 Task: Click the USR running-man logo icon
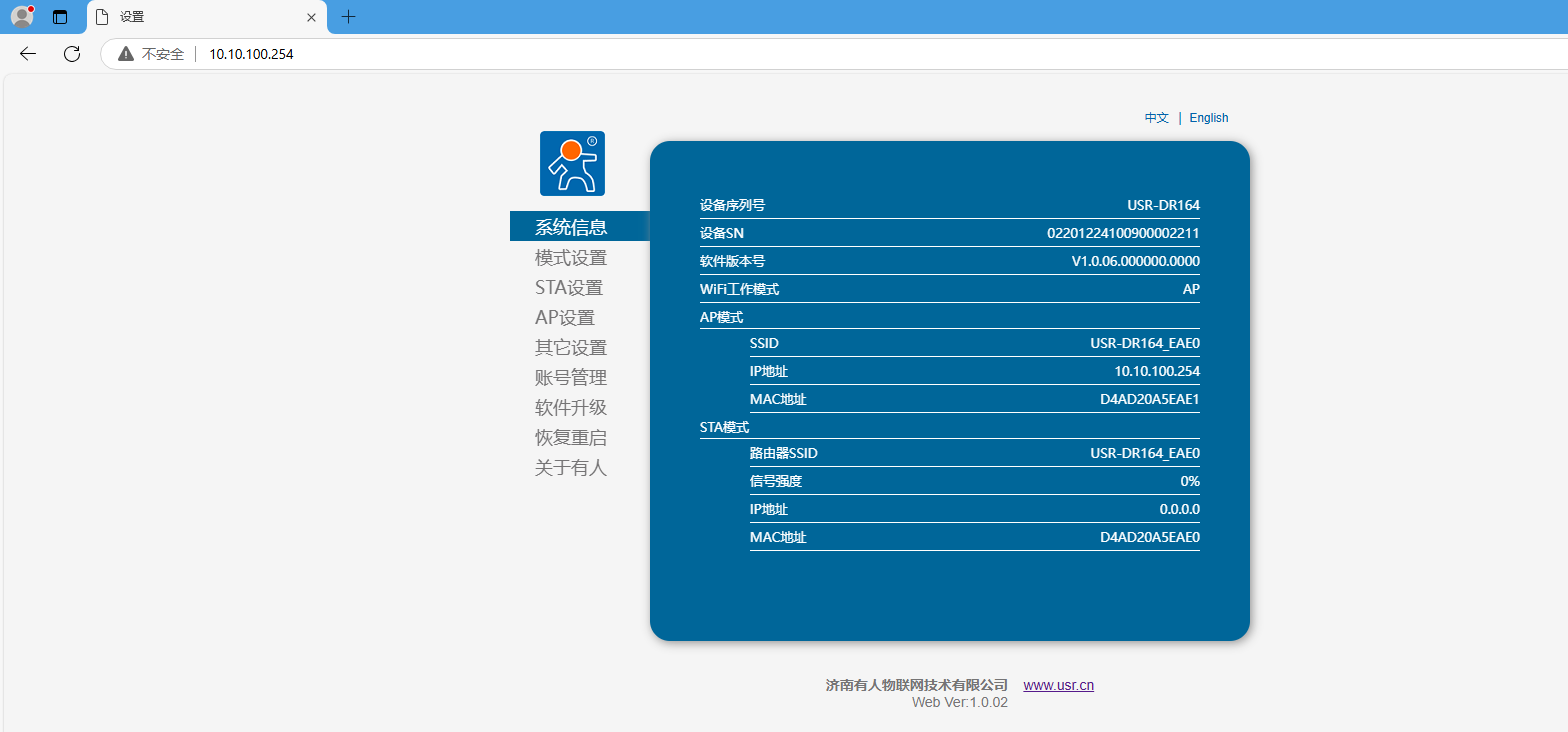572,163
